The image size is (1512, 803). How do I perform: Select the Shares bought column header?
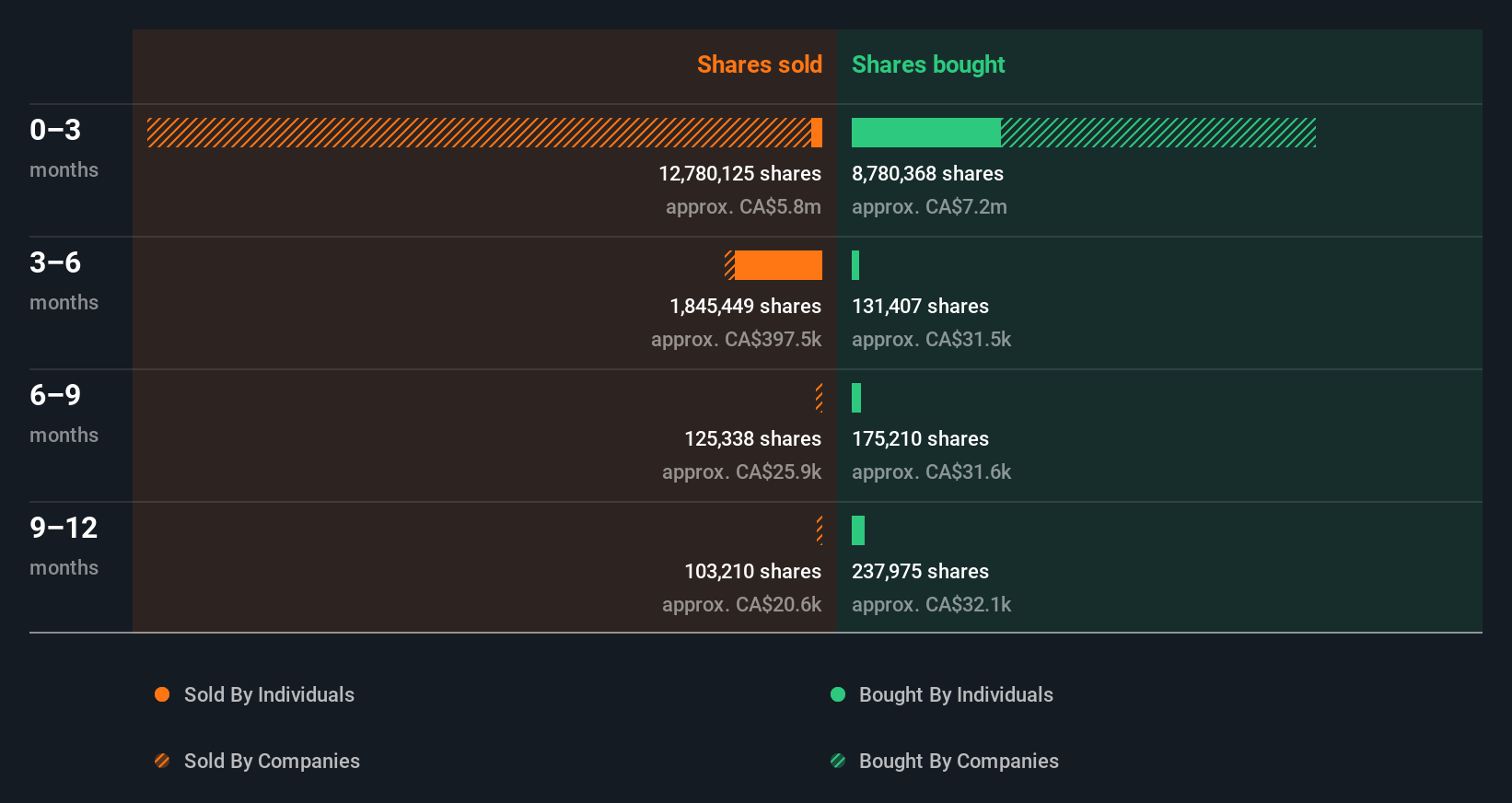click(x=928, y=64)
